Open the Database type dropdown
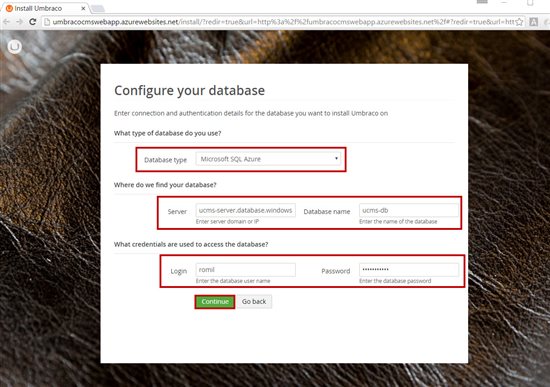Image resolution: width=550 pixels, height=387 pixels. (268, 159)
